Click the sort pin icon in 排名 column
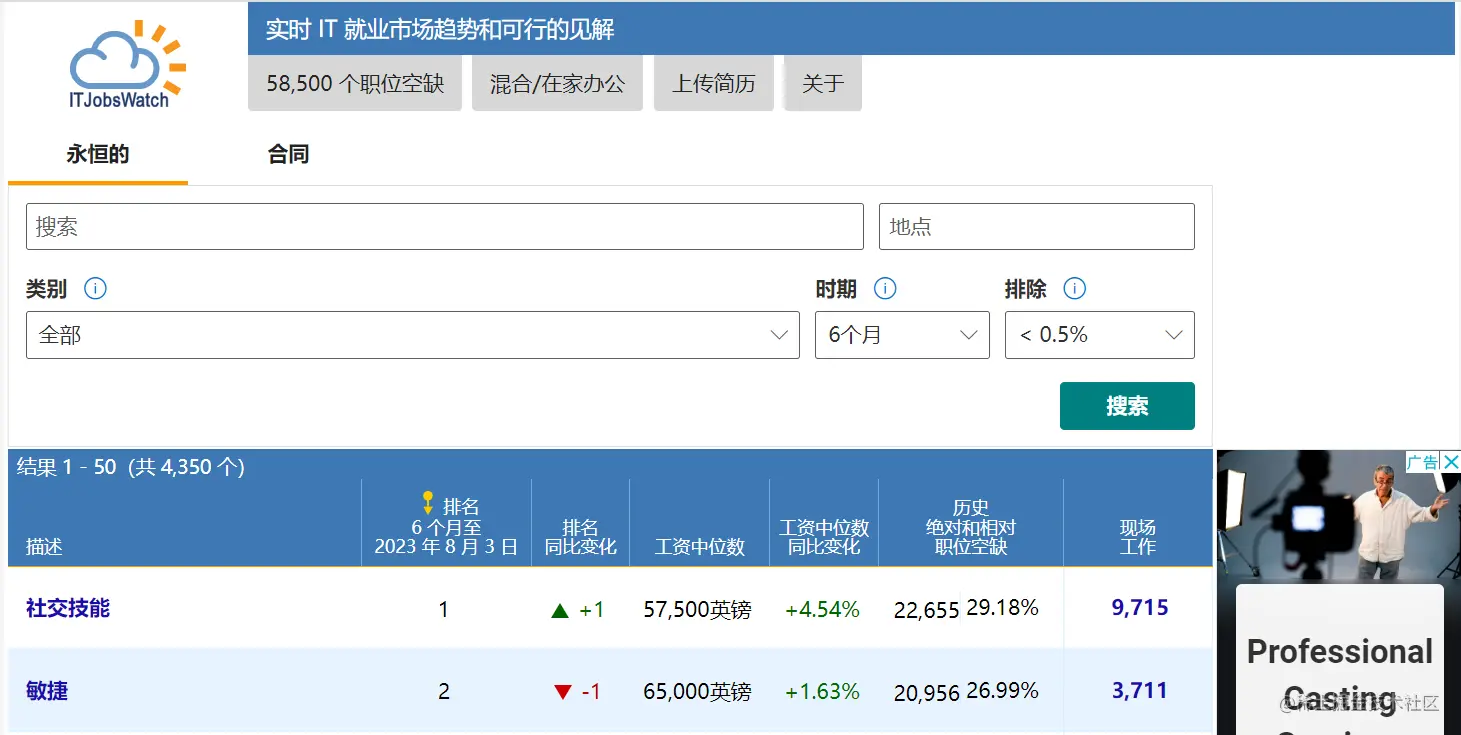This screenshot has width=1461, height=735. click(428, 501)
